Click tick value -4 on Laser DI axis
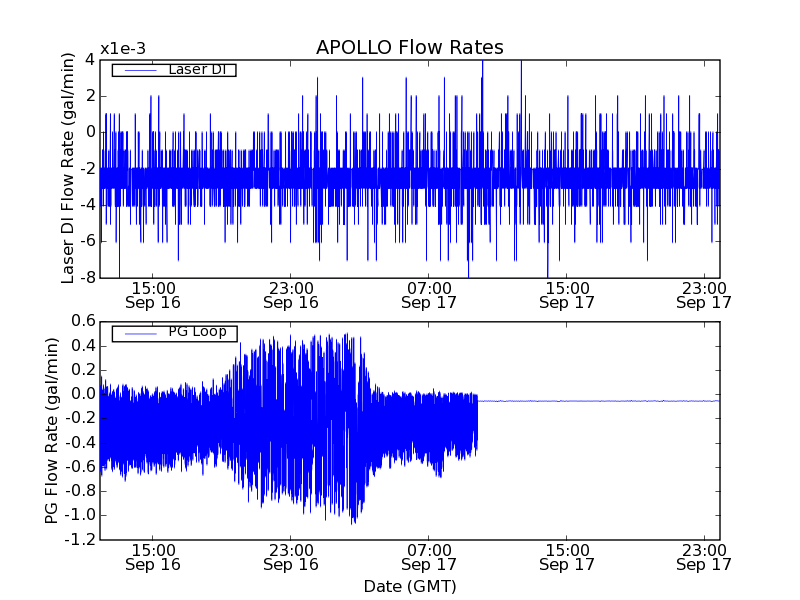Image resolution: width=800 pixels, height=600 pixels. pos(87,205)
